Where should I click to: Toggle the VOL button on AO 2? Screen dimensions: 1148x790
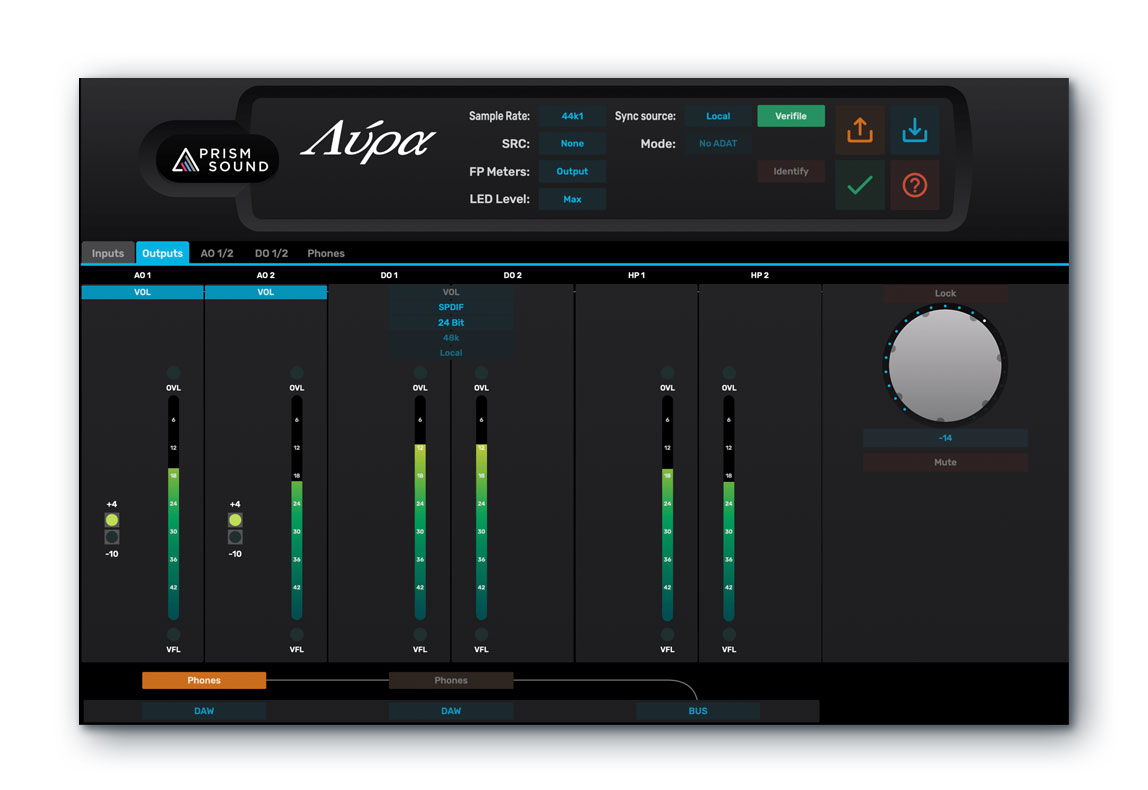266,292
